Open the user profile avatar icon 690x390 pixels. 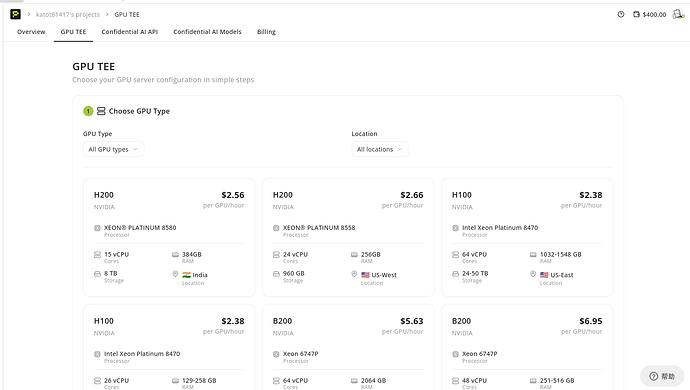pyautogui.click(x=678, y=15)
